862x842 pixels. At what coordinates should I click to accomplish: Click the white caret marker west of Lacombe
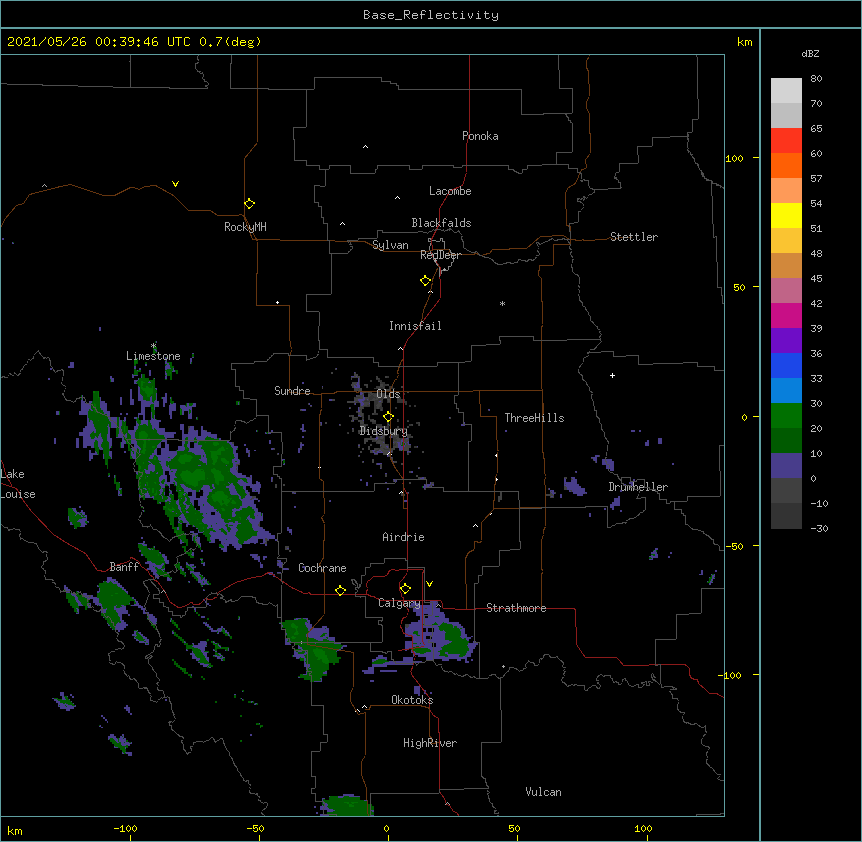(397, 197)
